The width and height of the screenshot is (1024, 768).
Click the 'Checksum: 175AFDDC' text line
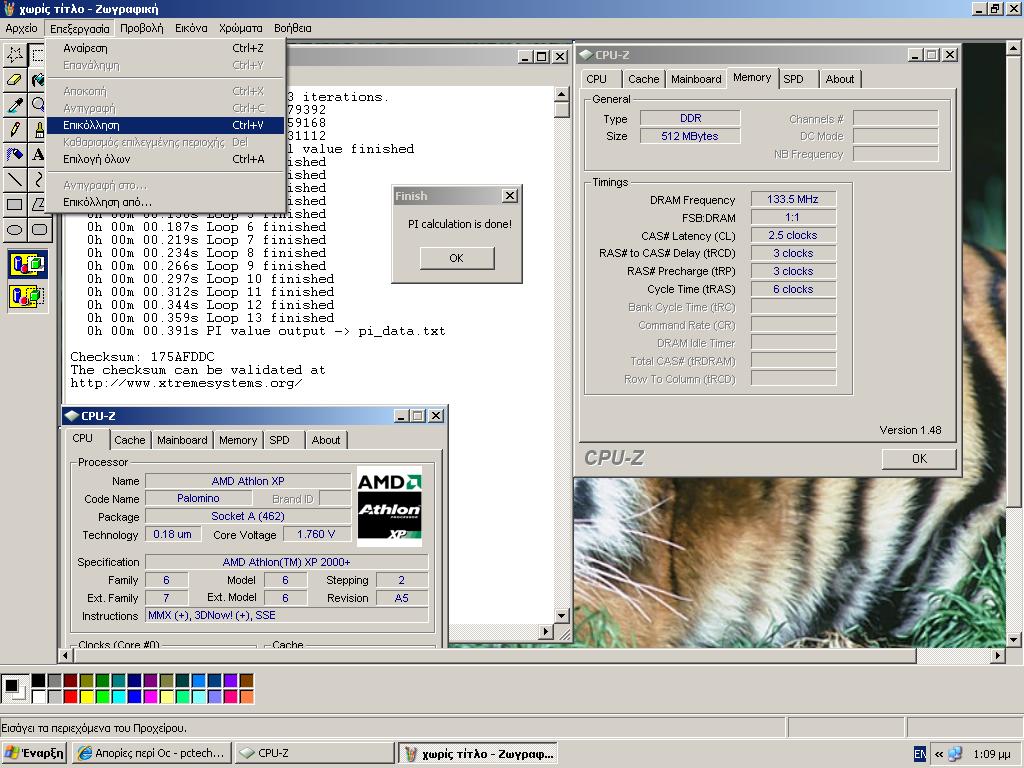pyautogui.click(x=142, y=357)
